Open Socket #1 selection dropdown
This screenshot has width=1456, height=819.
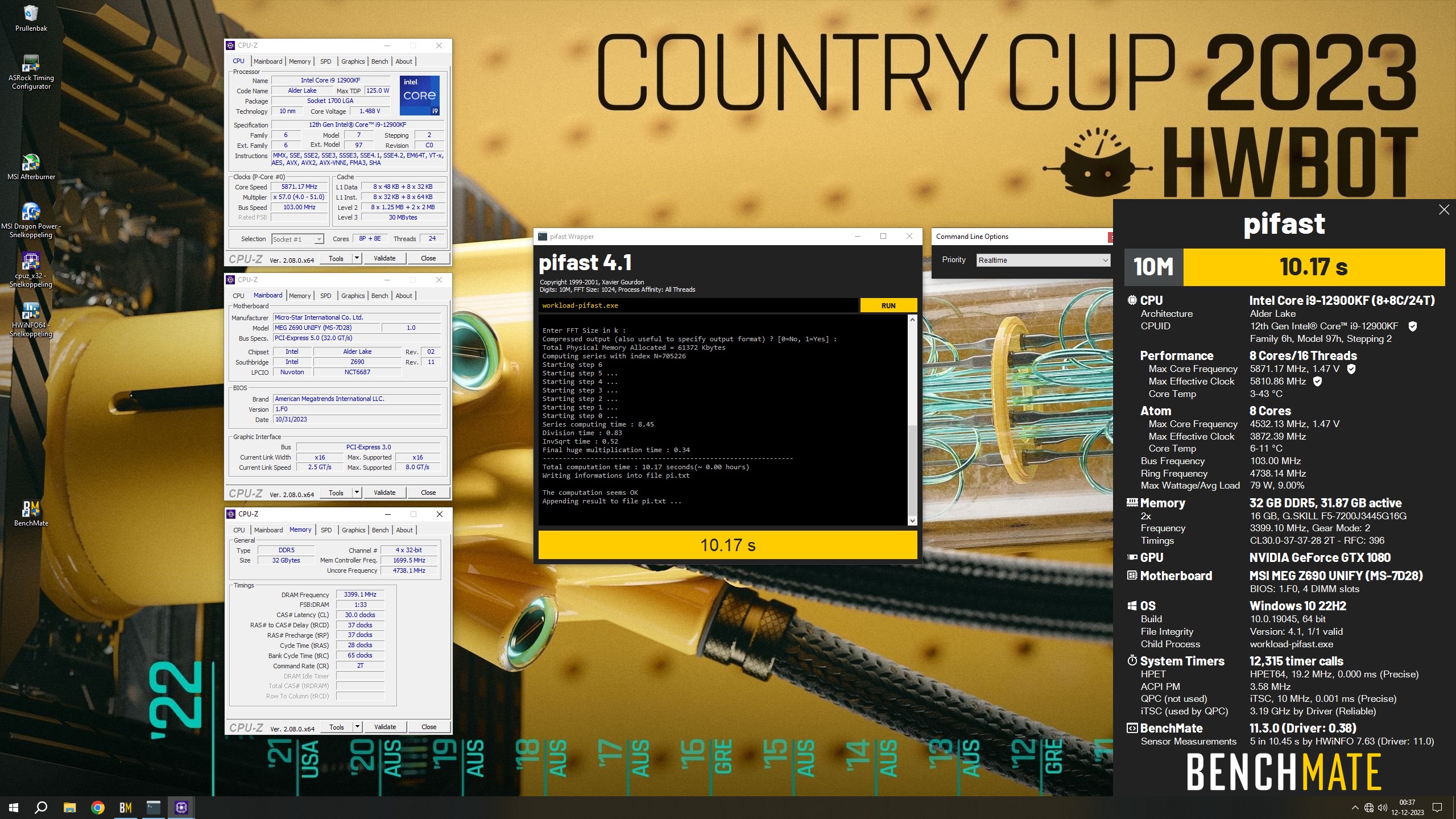tap(297, 239)
